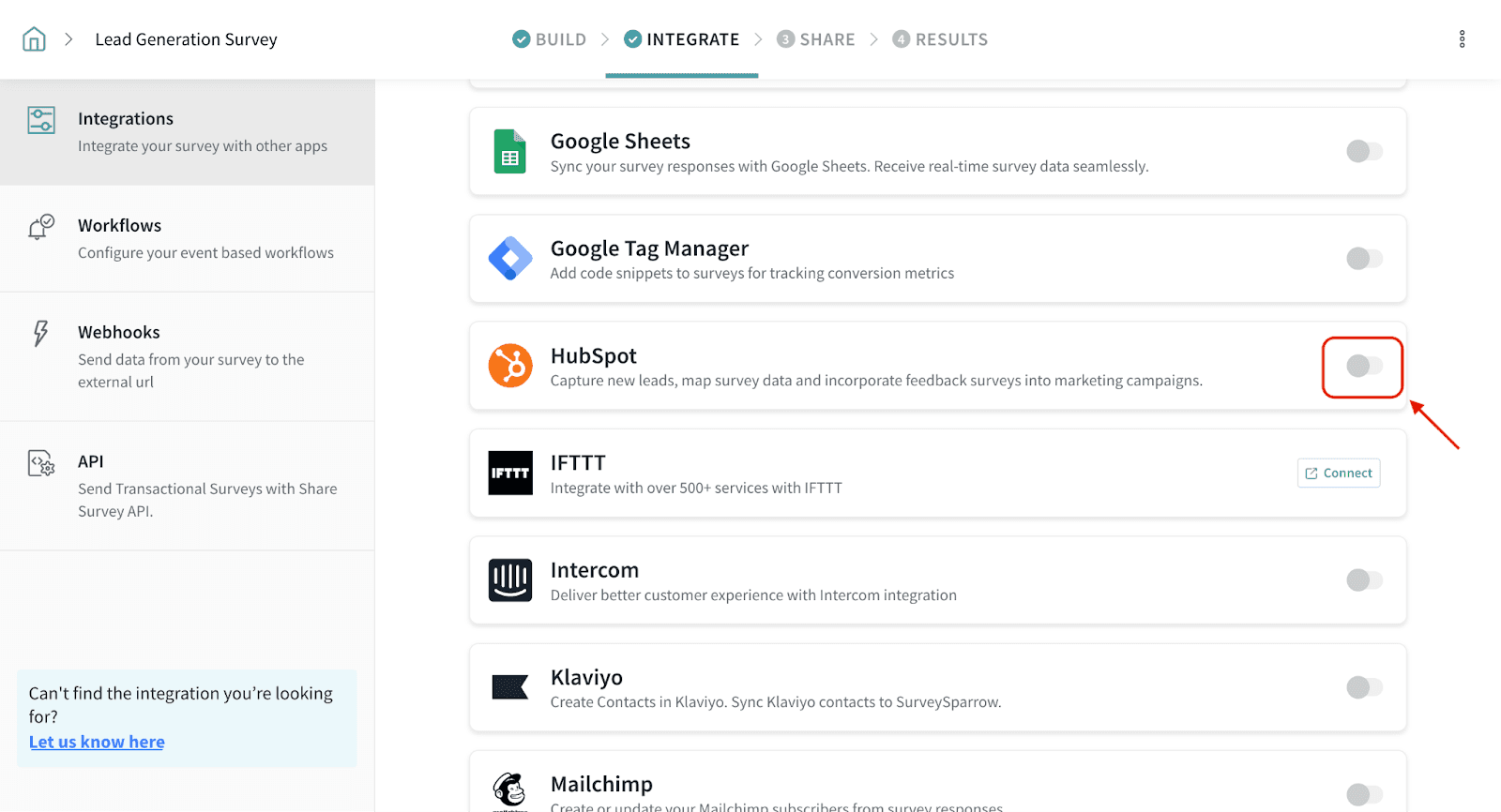Follow the 'Let us know here' link
Image resolution: width=1501 pixels, height=812 pixels.
(x=97, y=742)
